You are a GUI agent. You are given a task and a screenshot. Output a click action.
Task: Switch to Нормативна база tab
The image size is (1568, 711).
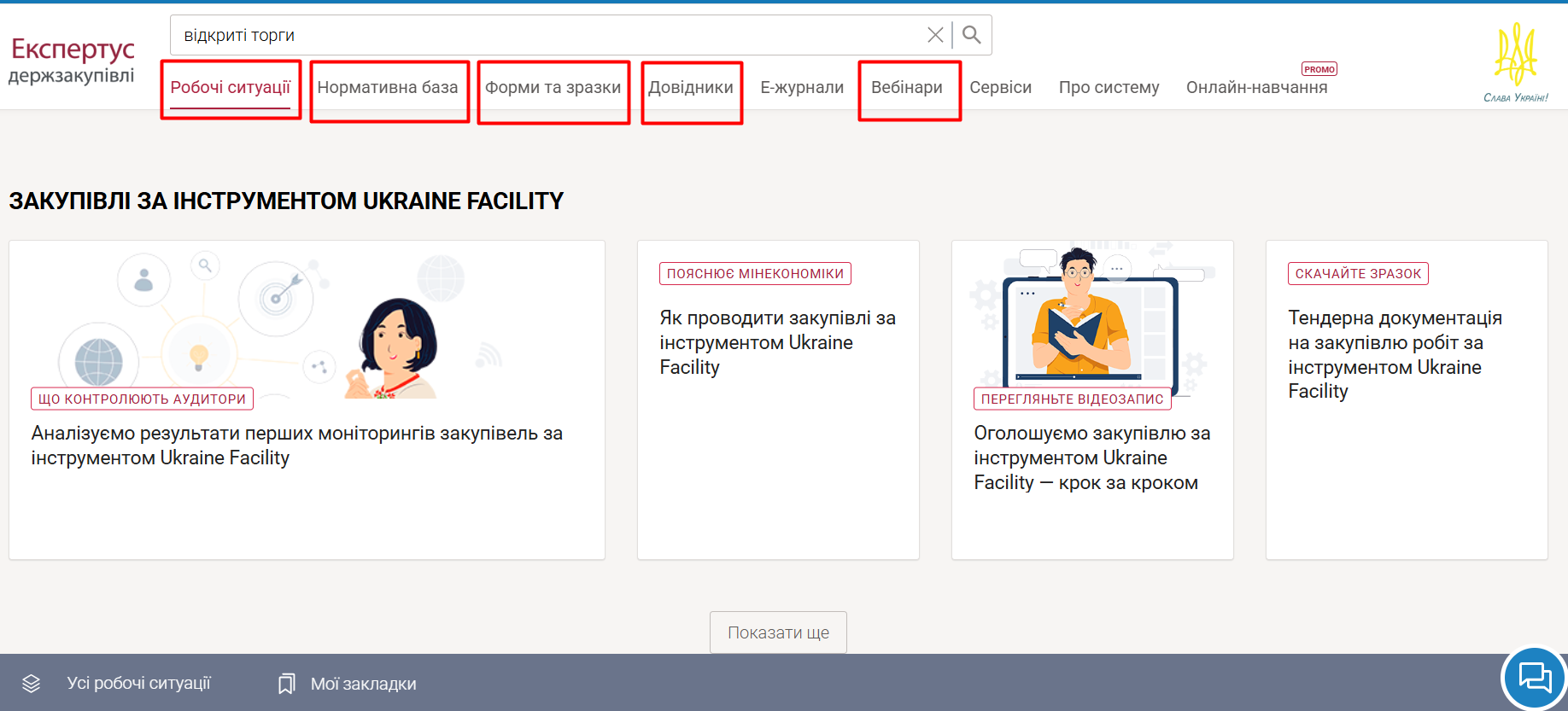tap(388, 87)
